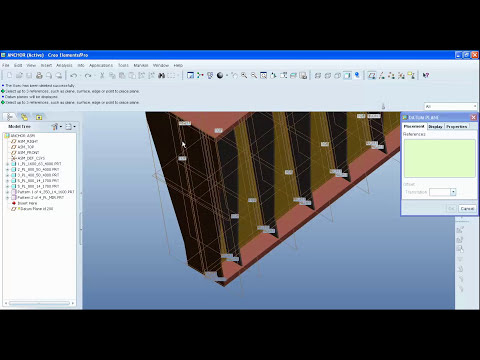Screen dimensions: 480x360
Task: Click the New file icon in toolbar
Action: (9, 76)
